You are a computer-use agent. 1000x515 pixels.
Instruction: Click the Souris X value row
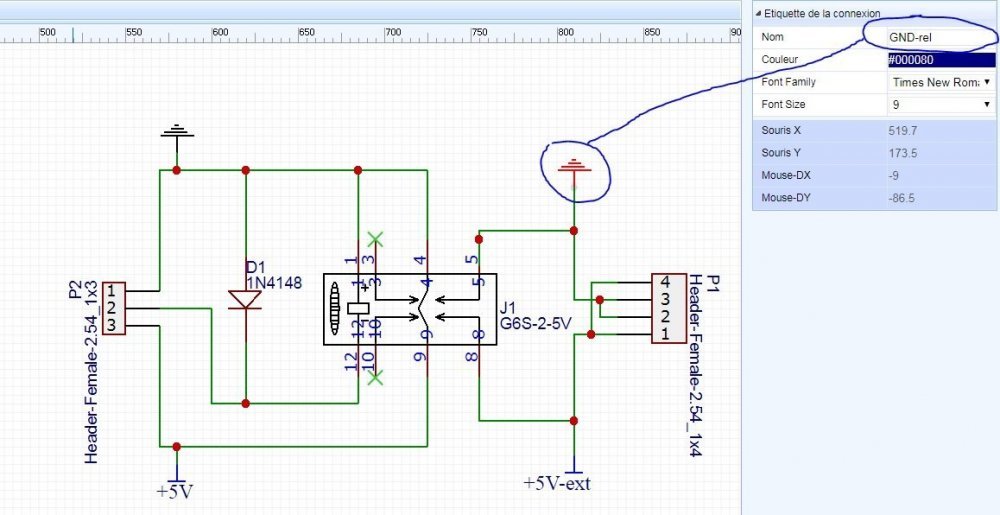pyautogui.click(x=874, y=131)
